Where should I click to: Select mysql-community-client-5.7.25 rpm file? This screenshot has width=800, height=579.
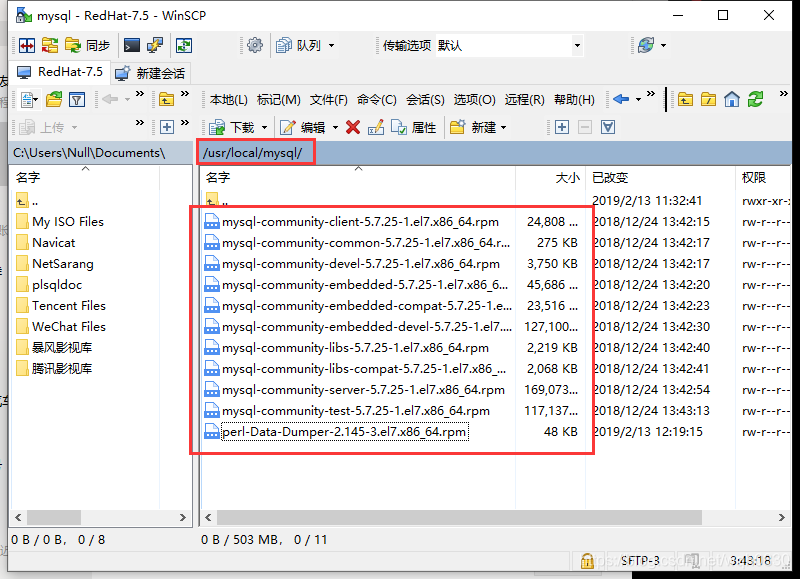point(352,222)
